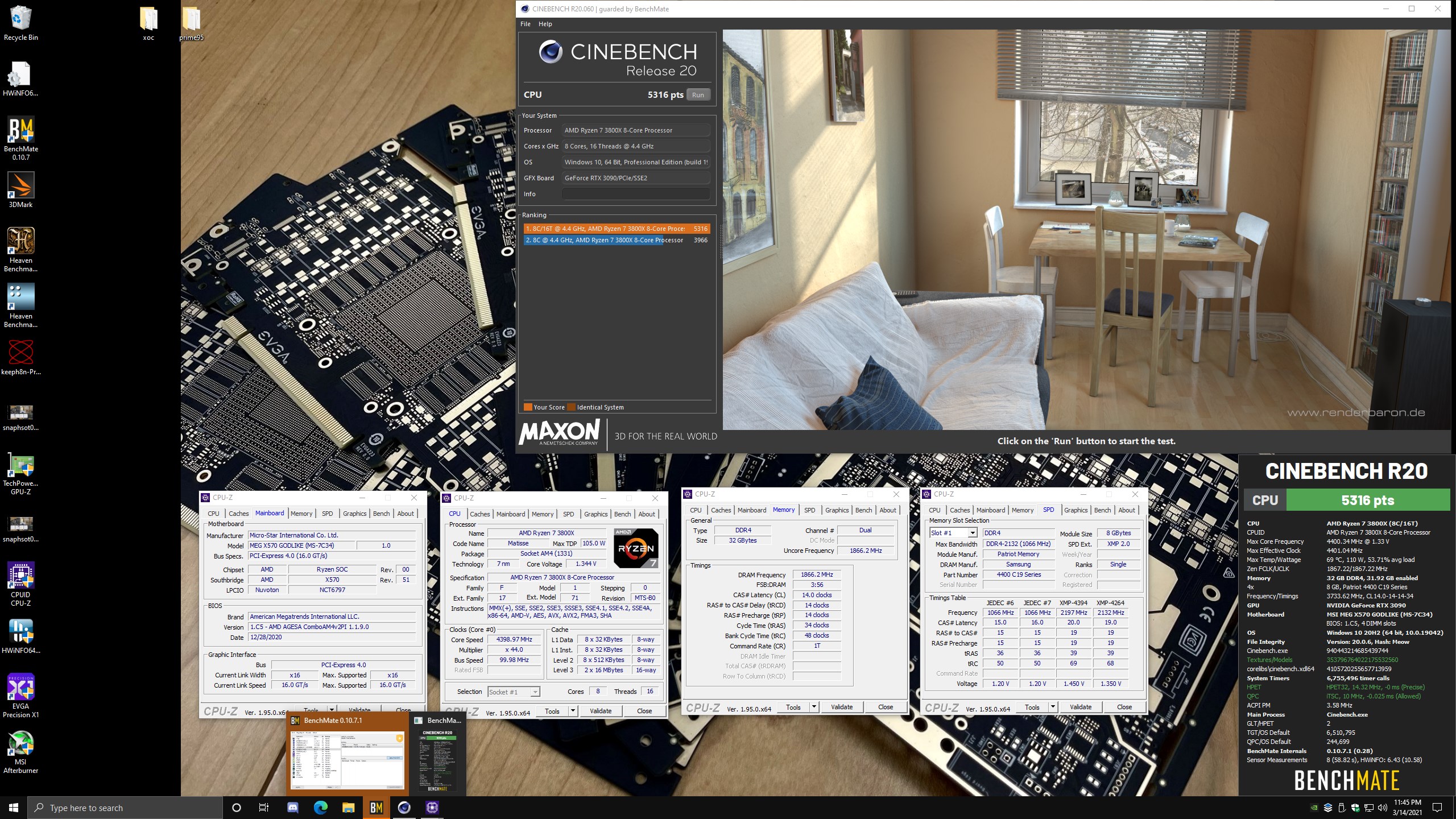Switch to About tab in CPU-Z SPD window
Viewport: 1456px width, 819px height.
(1126, 510)
